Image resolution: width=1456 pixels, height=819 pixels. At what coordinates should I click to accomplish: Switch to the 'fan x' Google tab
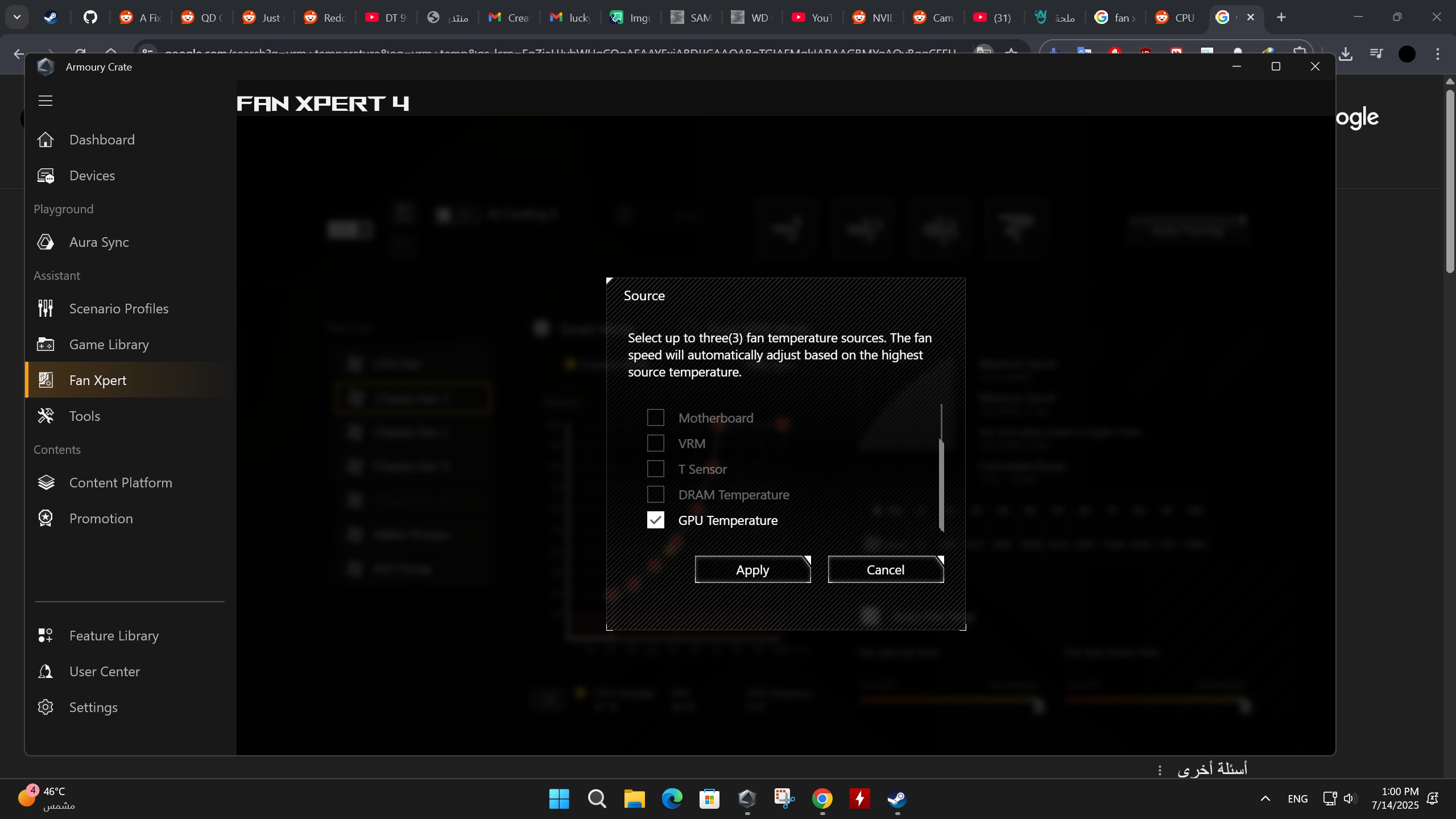tap(1115, 18)
